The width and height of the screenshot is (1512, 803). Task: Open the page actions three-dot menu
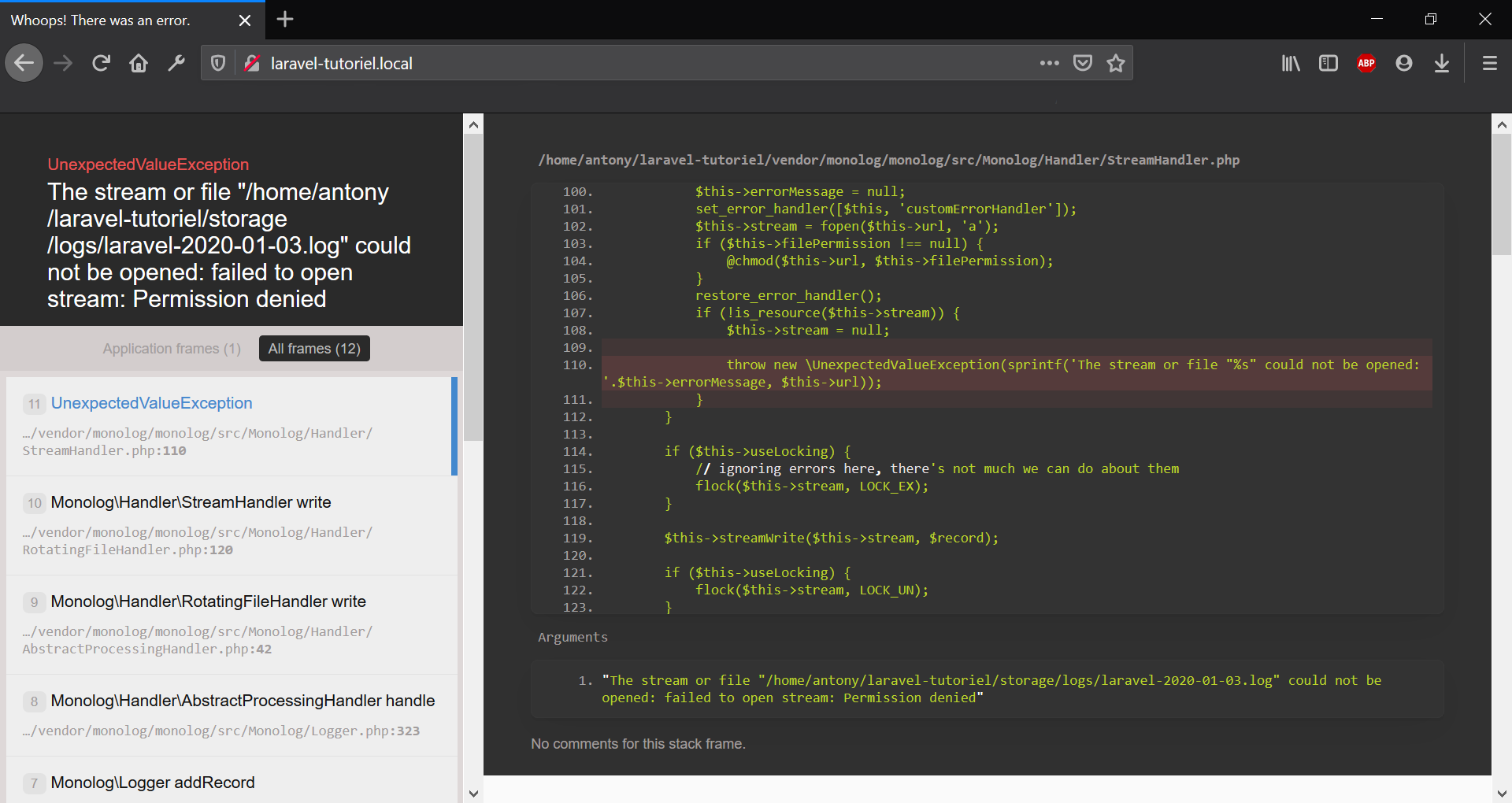coord(1049,63)
